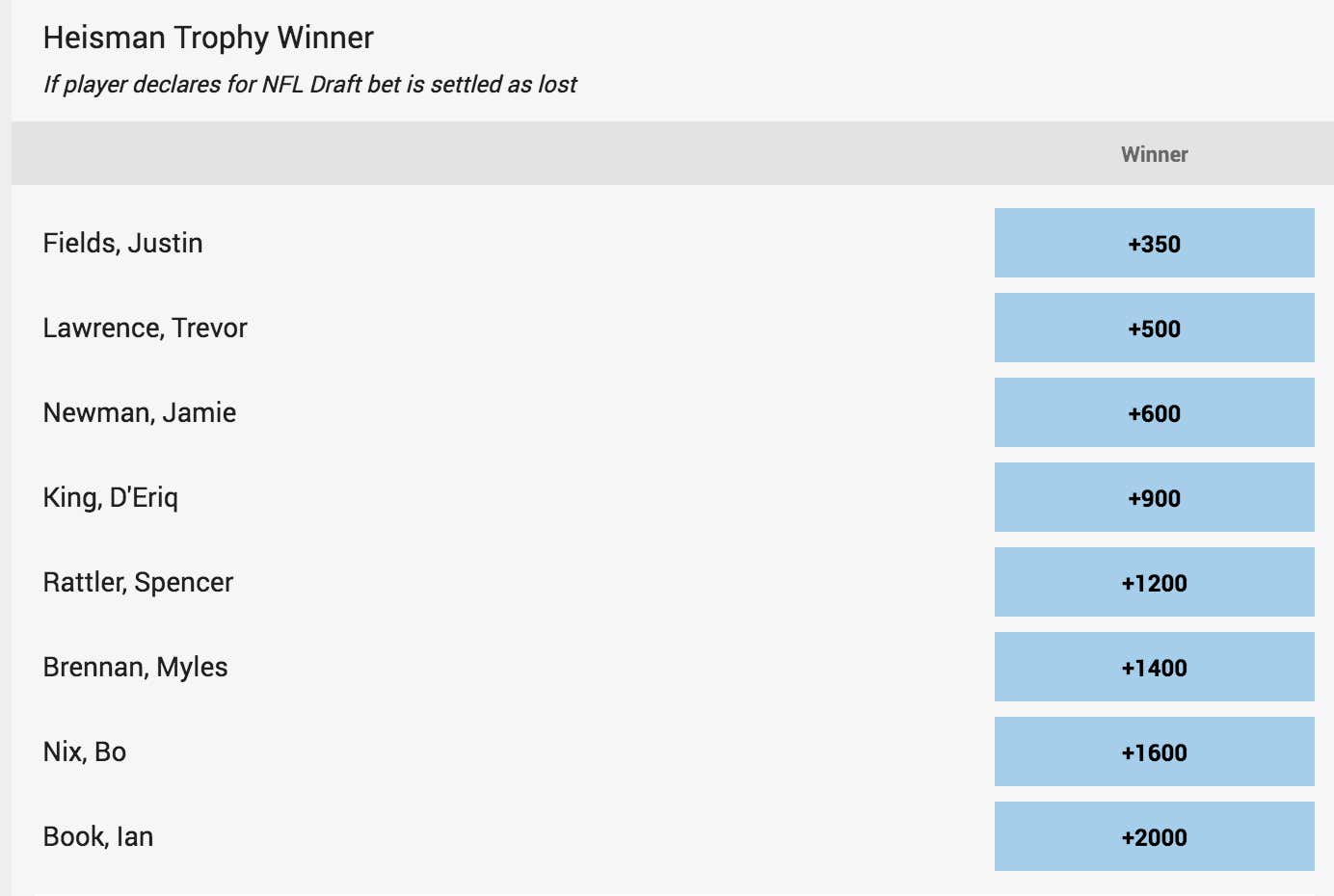Click the Book, Ian player name
Image resolution: width=1334 pixels, height=896 pixels.
(98, 836)
